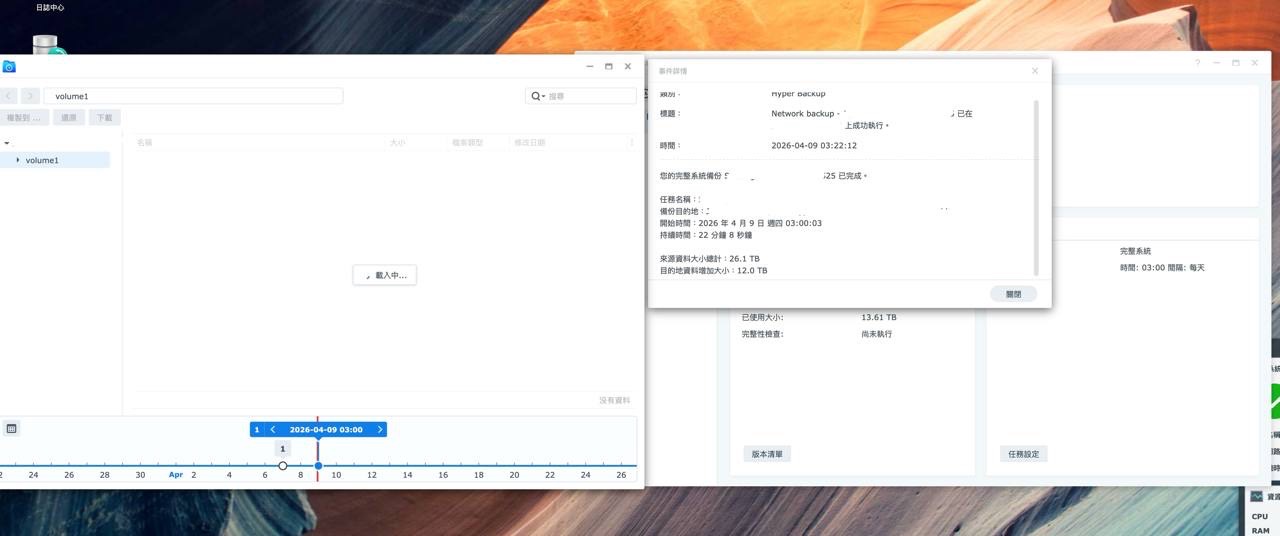Select the blue filled version marker on timeline
This screenshot has width=1280, height=536.
point(318,466)
